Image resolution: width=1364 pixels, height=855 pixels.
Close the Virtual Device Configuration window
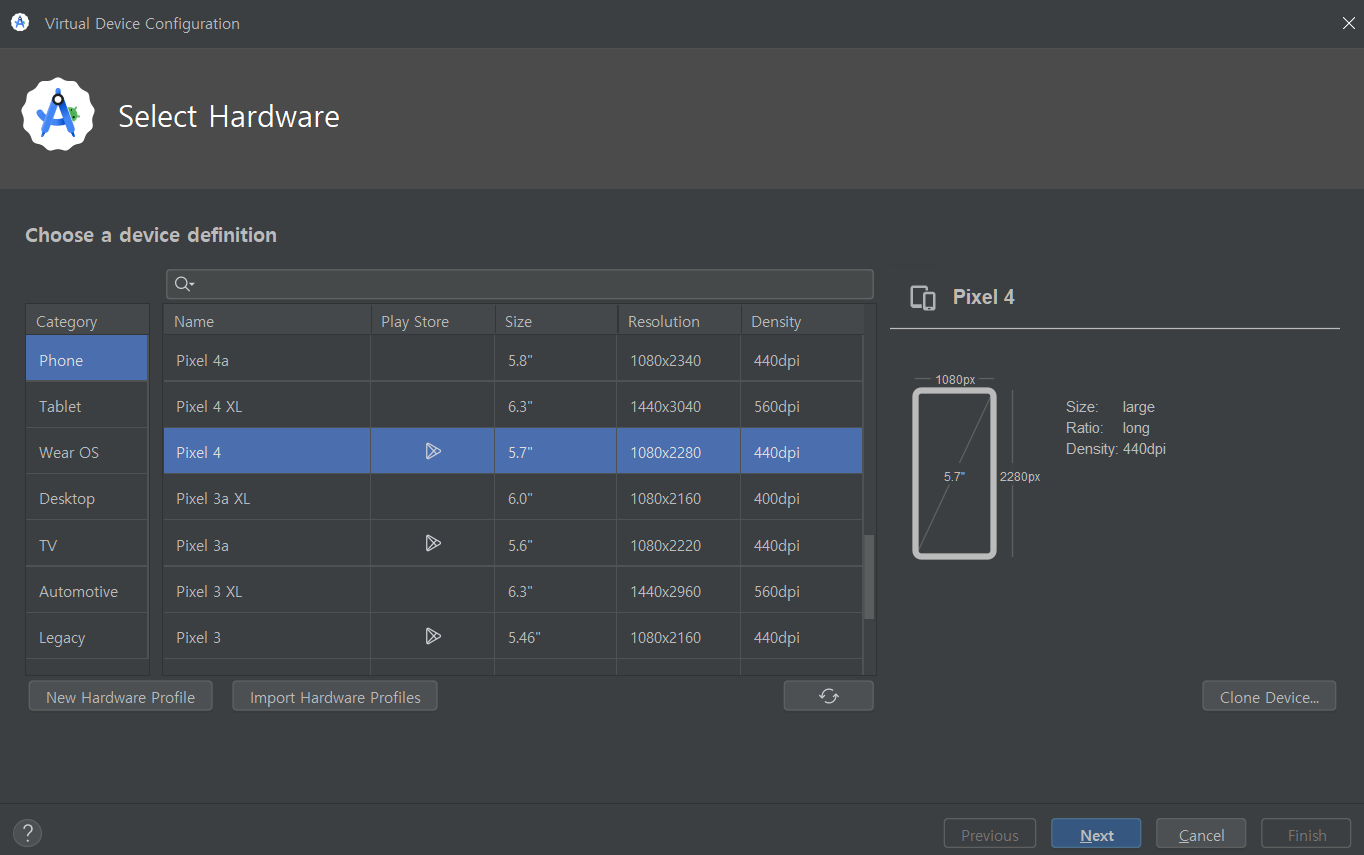(x=1348, y=23)
